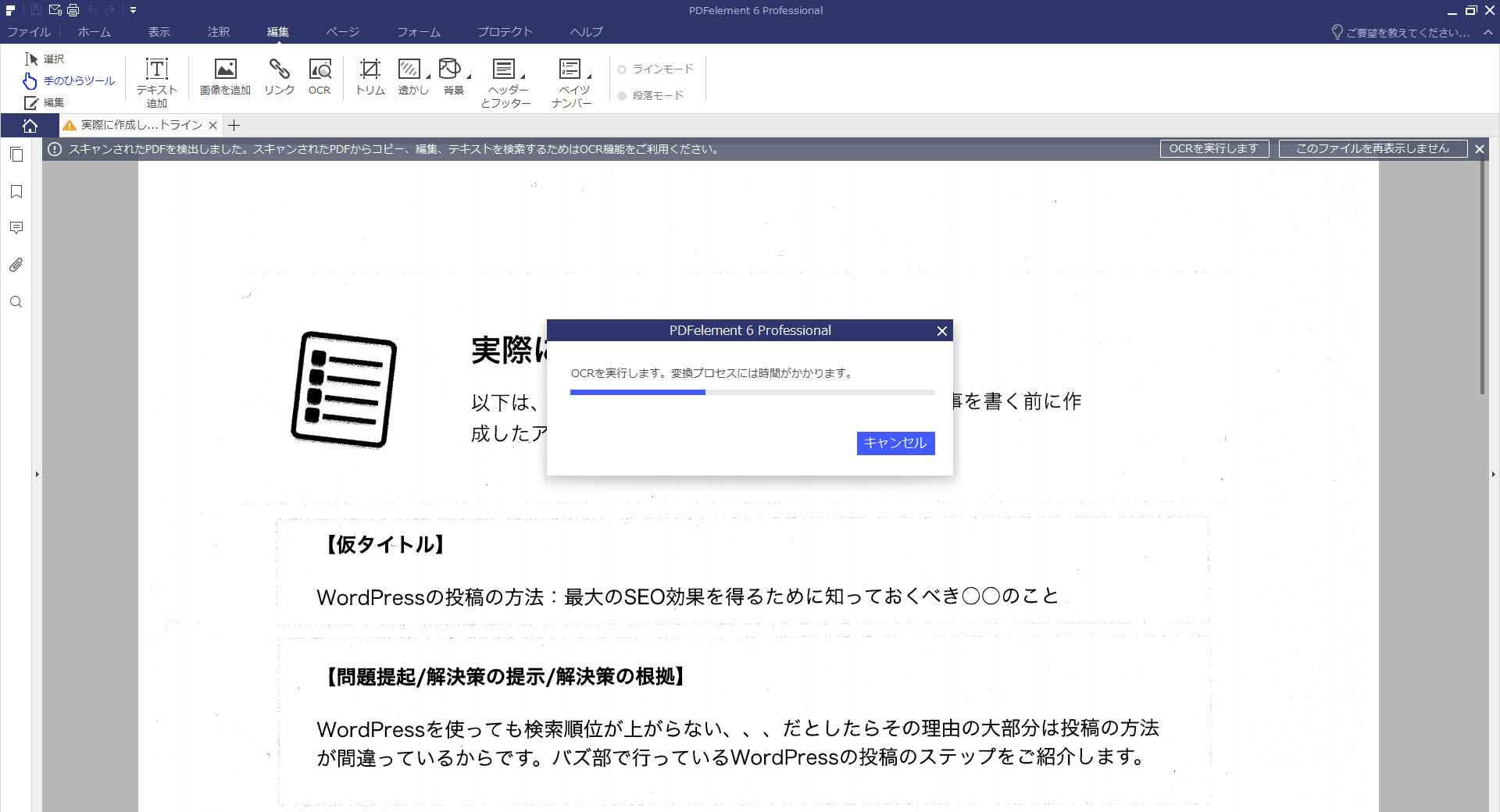Open the page thumbnails side panel

16,155
